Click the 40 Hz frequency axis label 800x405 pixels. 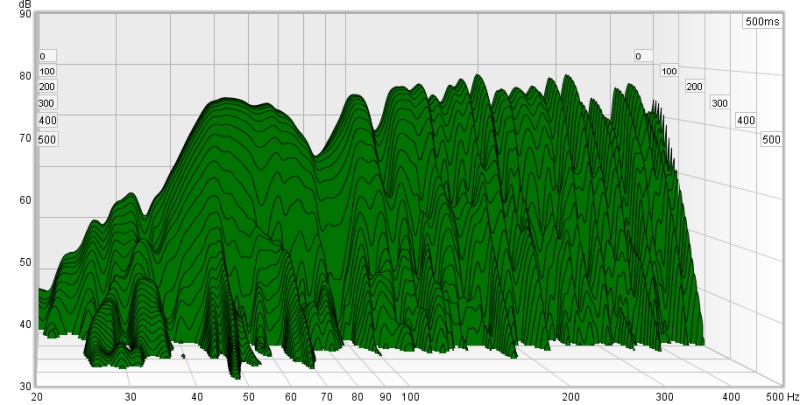pos(197,397)
